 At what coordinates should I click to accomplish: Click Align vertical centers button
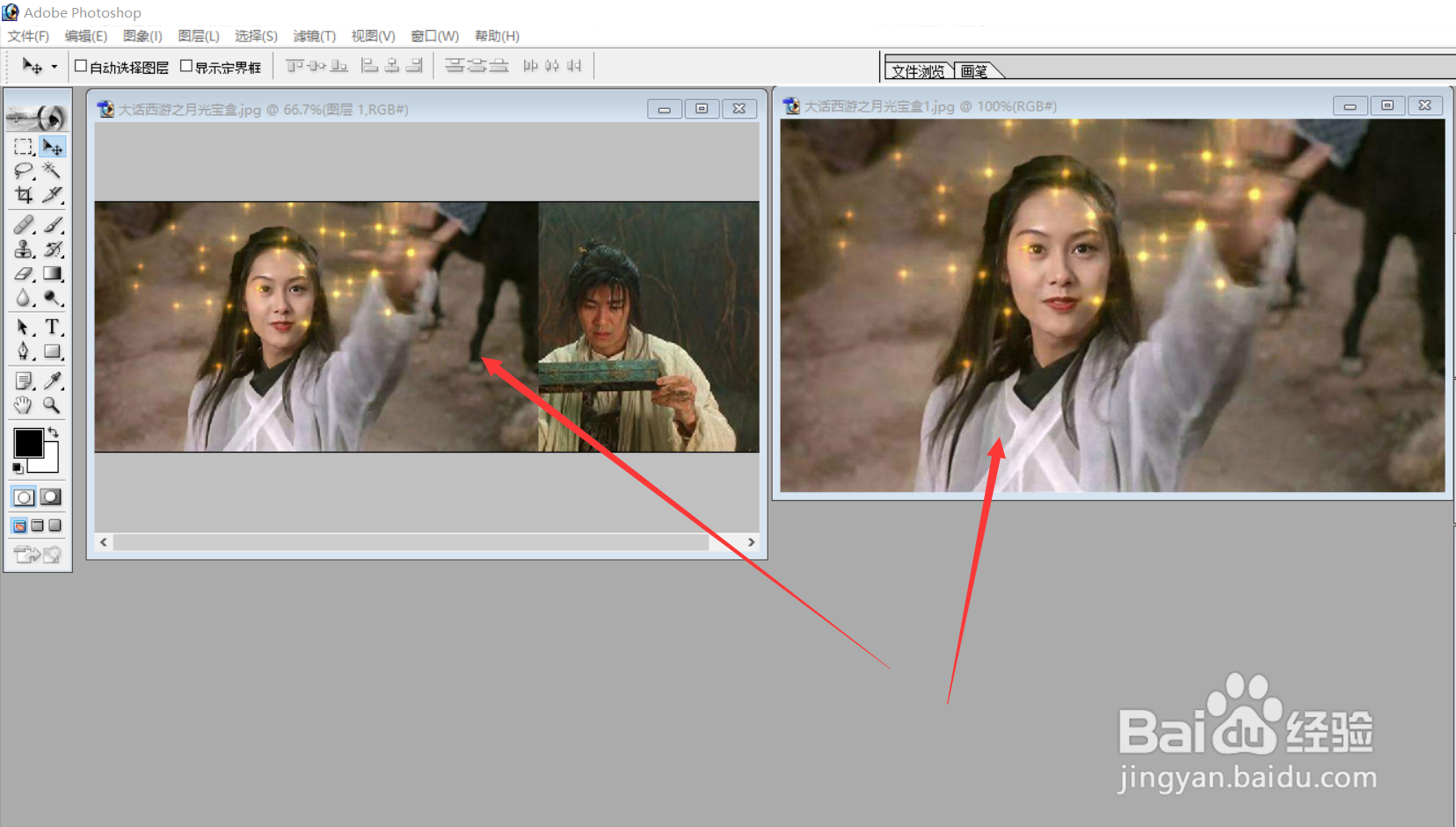[x=317, y=66]
